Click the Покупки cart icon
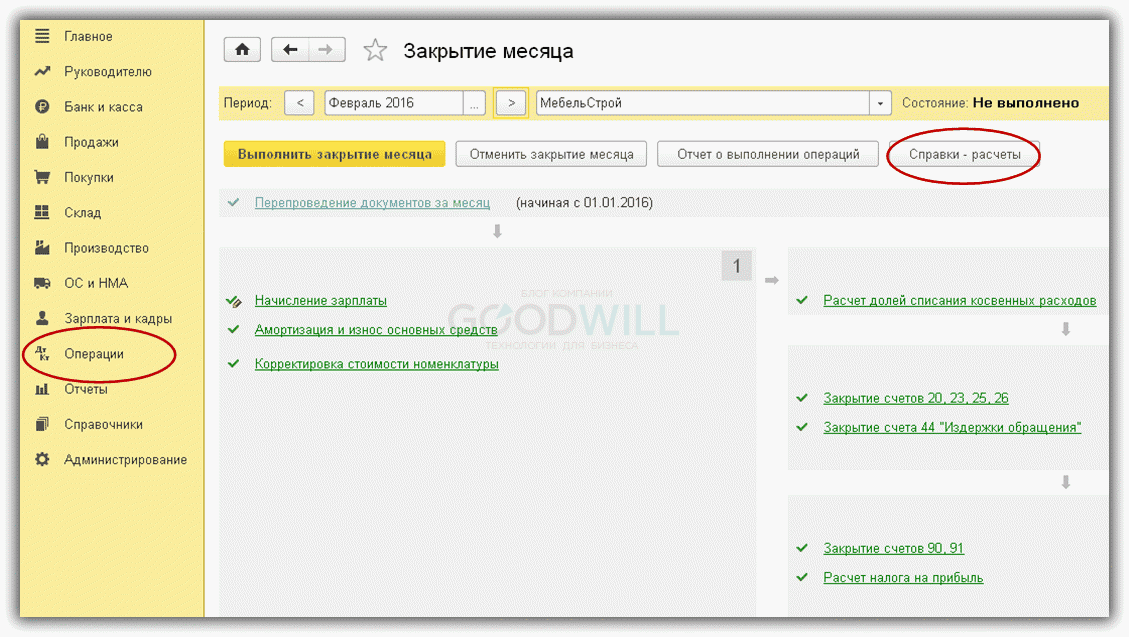The width and height of the screenshot is (1129, 637). click(x=42, y=177)
